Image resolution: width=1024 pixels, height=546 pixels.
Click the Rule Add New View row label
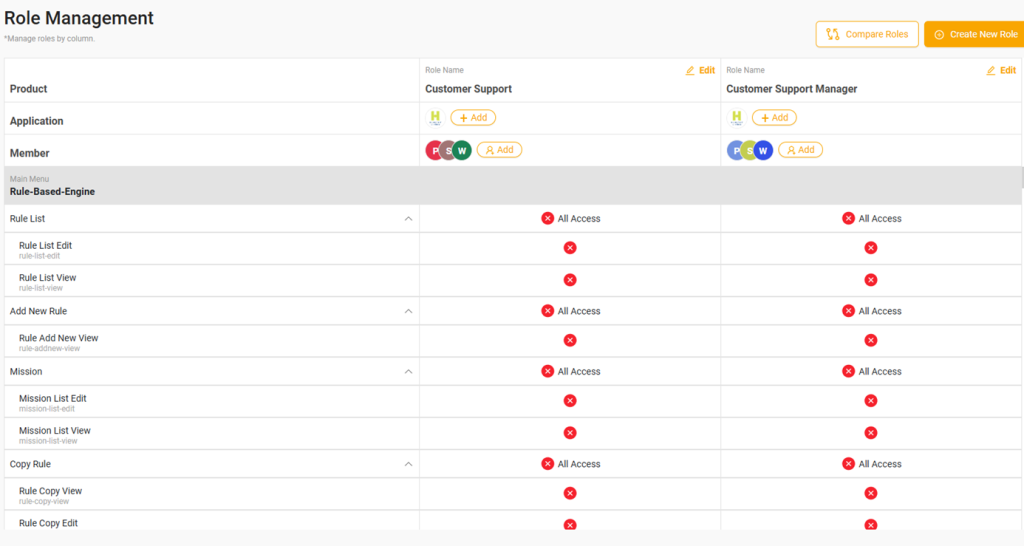click(x=58, y=338)
